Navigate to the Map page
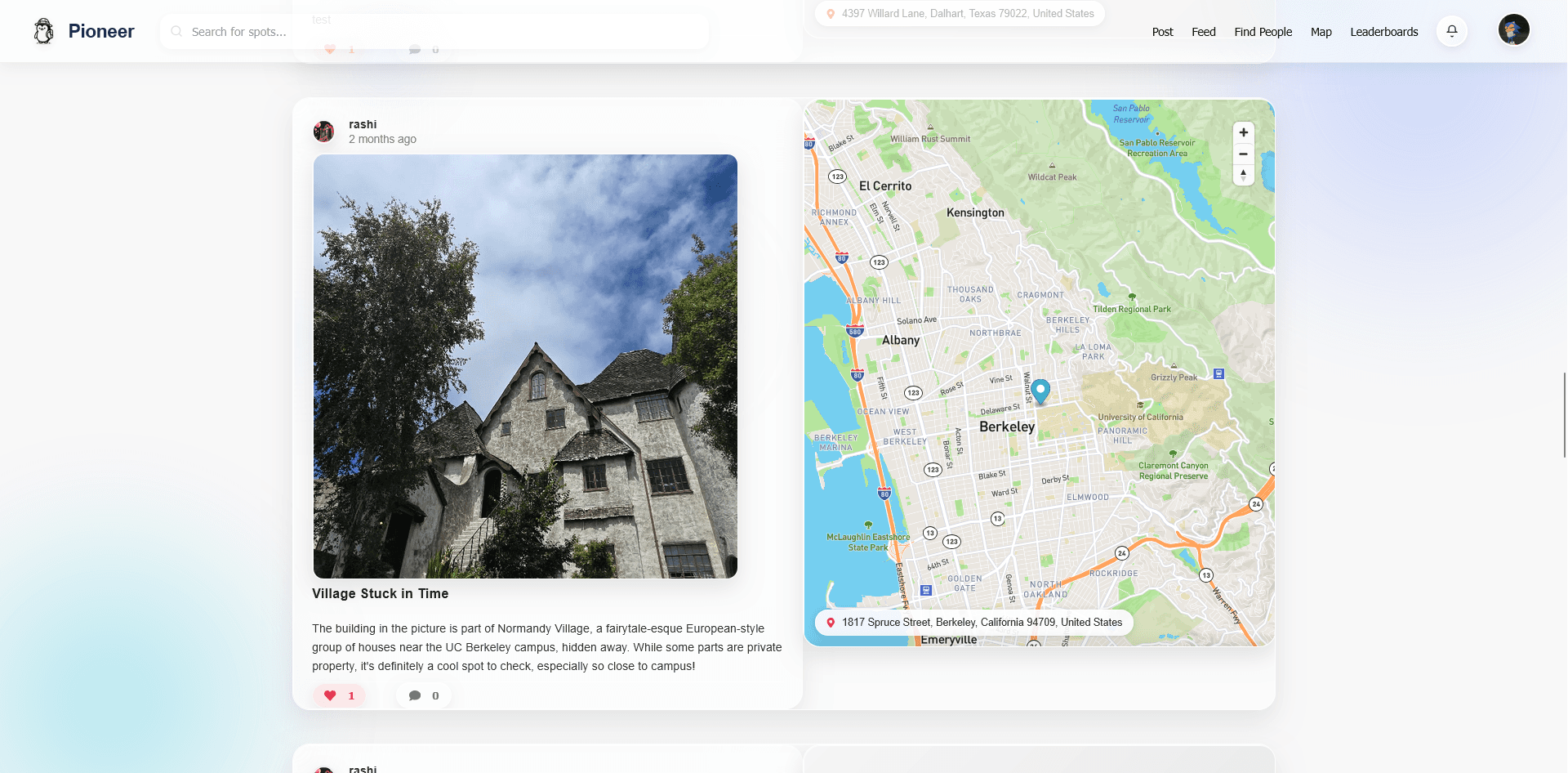Image resolution: width=1568 pixels, height=773 pixels. pyautogui.click(x=1321, y=32)
